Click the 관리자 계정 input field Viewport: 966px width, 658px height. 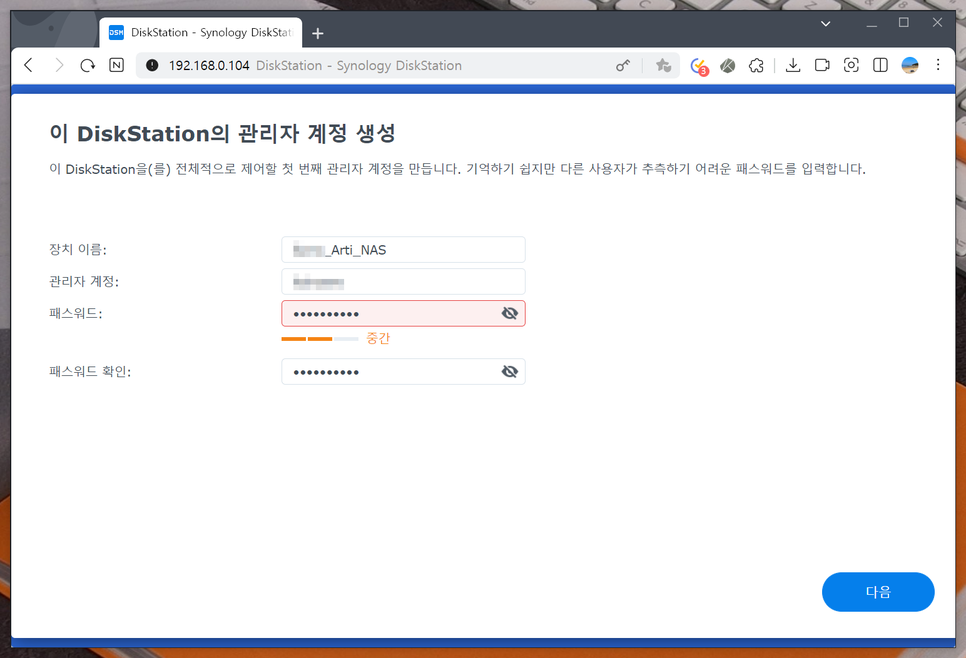click(404, 282)
